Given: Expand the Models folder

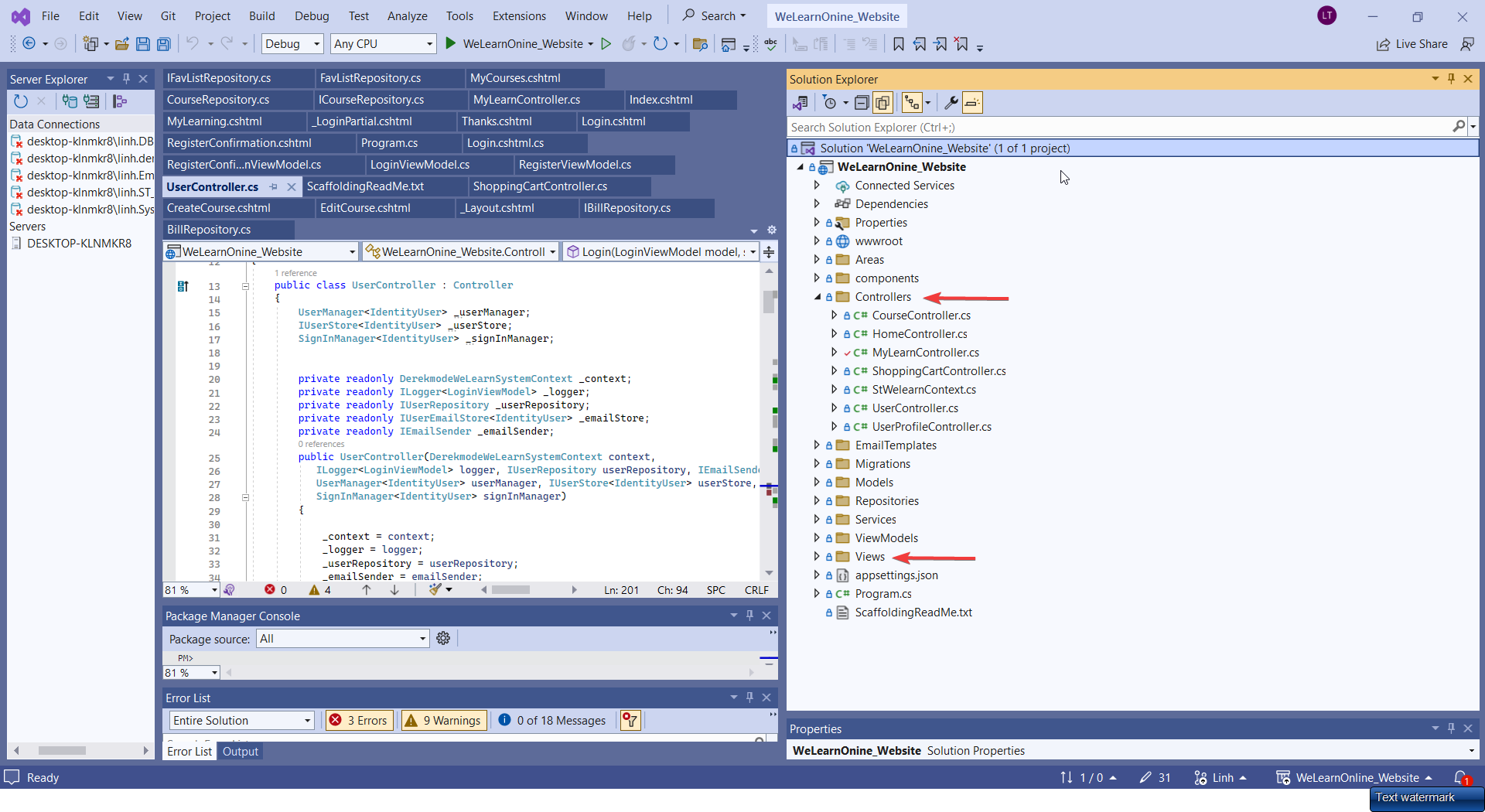Looking at the screenshot, I should click(817, 483).
